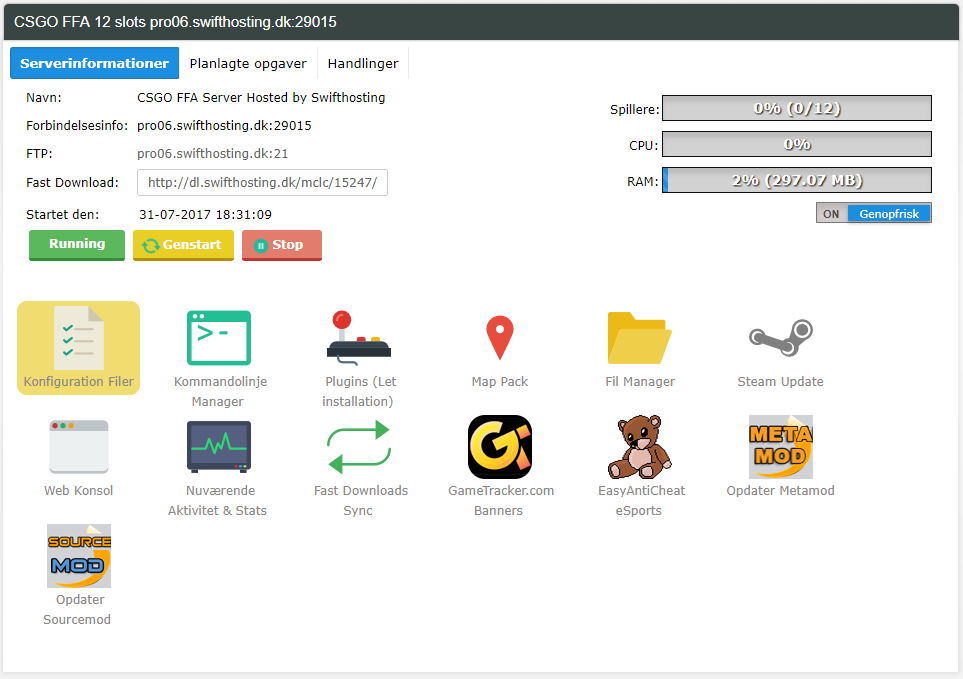Toggle the ON auto-refresh switch
The height and width of the screenshot is (679, 963).
coord(832,214)
